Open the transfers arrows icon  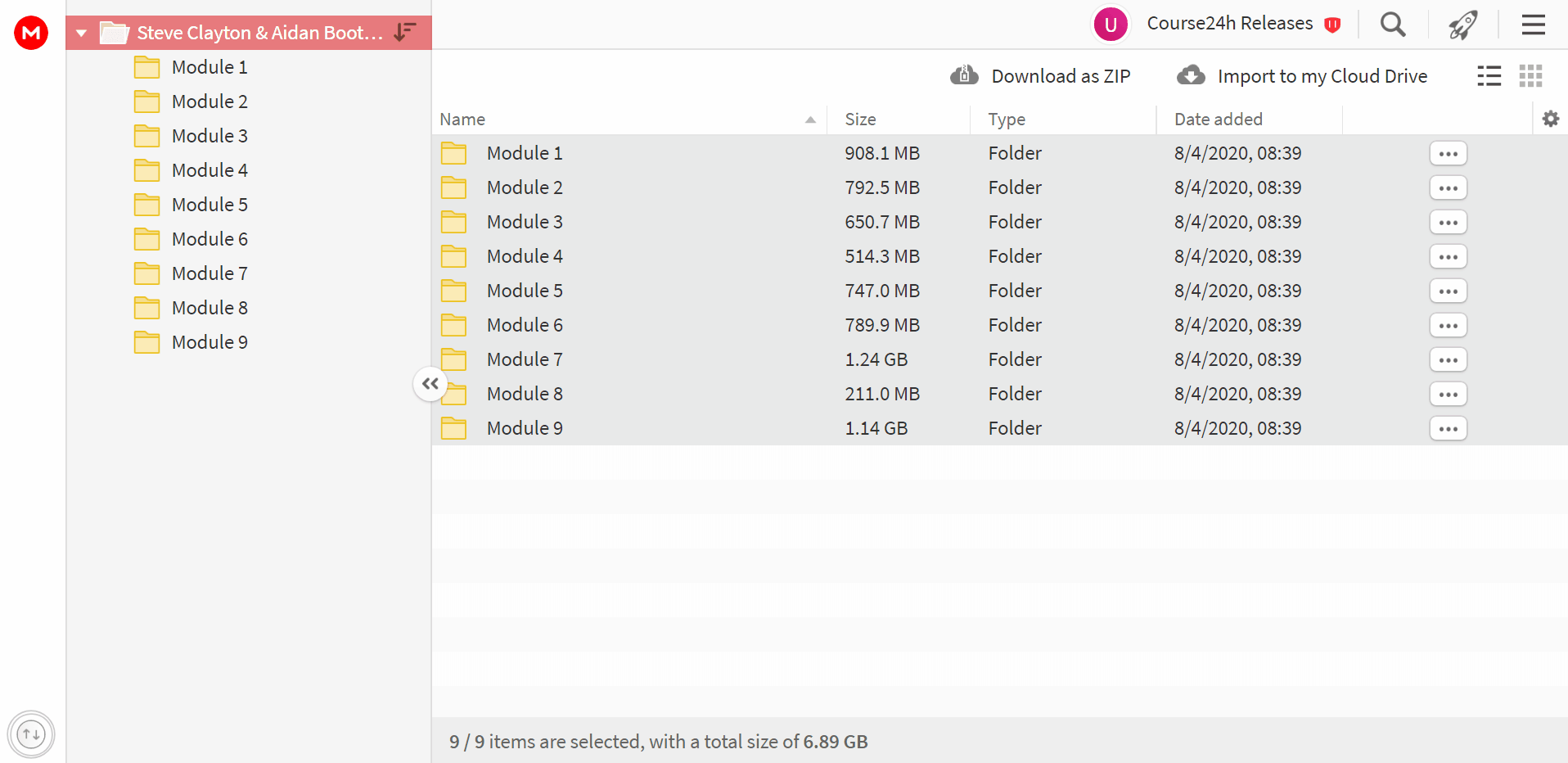point(31,734)
